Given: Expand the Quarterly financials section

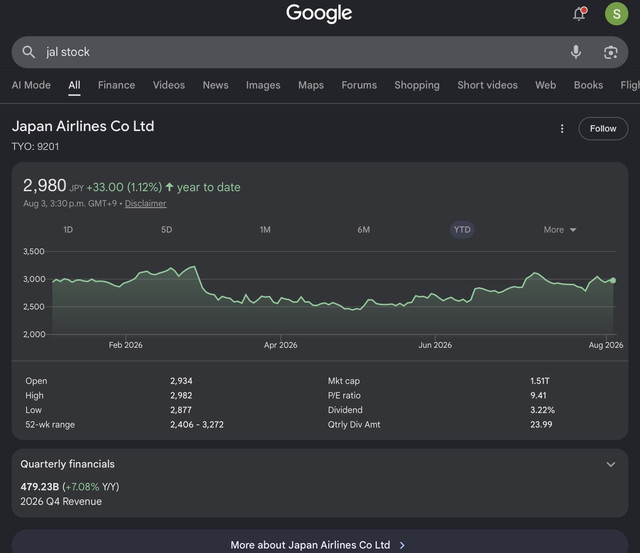Looking at the screenshot, I should click(x=610, y=464).
